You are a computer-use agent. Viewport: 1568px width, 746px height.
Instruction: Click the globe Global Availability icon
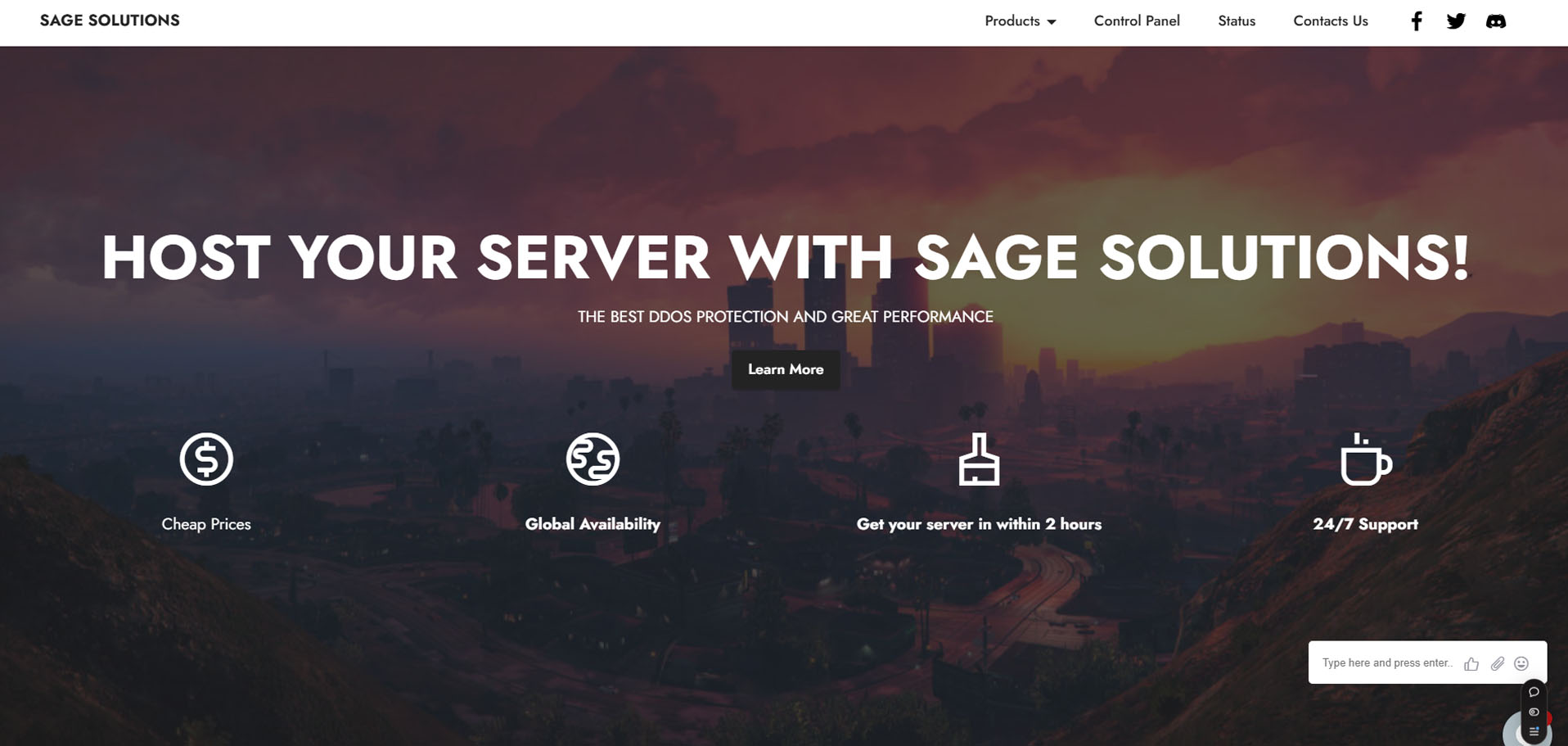coord(593,459)
